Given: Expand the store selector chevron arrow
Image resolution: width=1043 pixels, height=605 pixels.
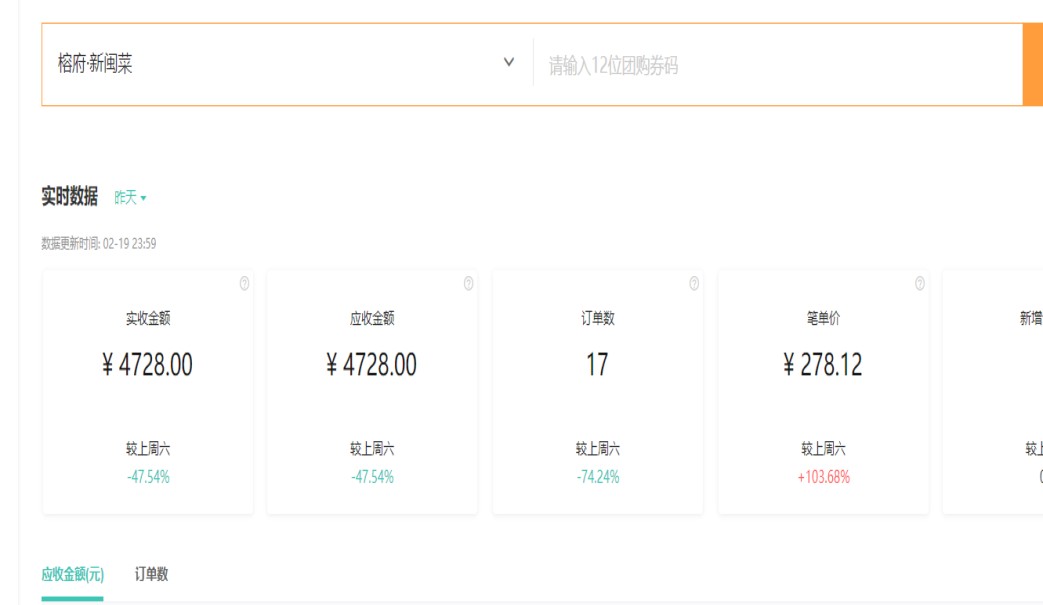Looking at the screenshot, I should point(509,63).
